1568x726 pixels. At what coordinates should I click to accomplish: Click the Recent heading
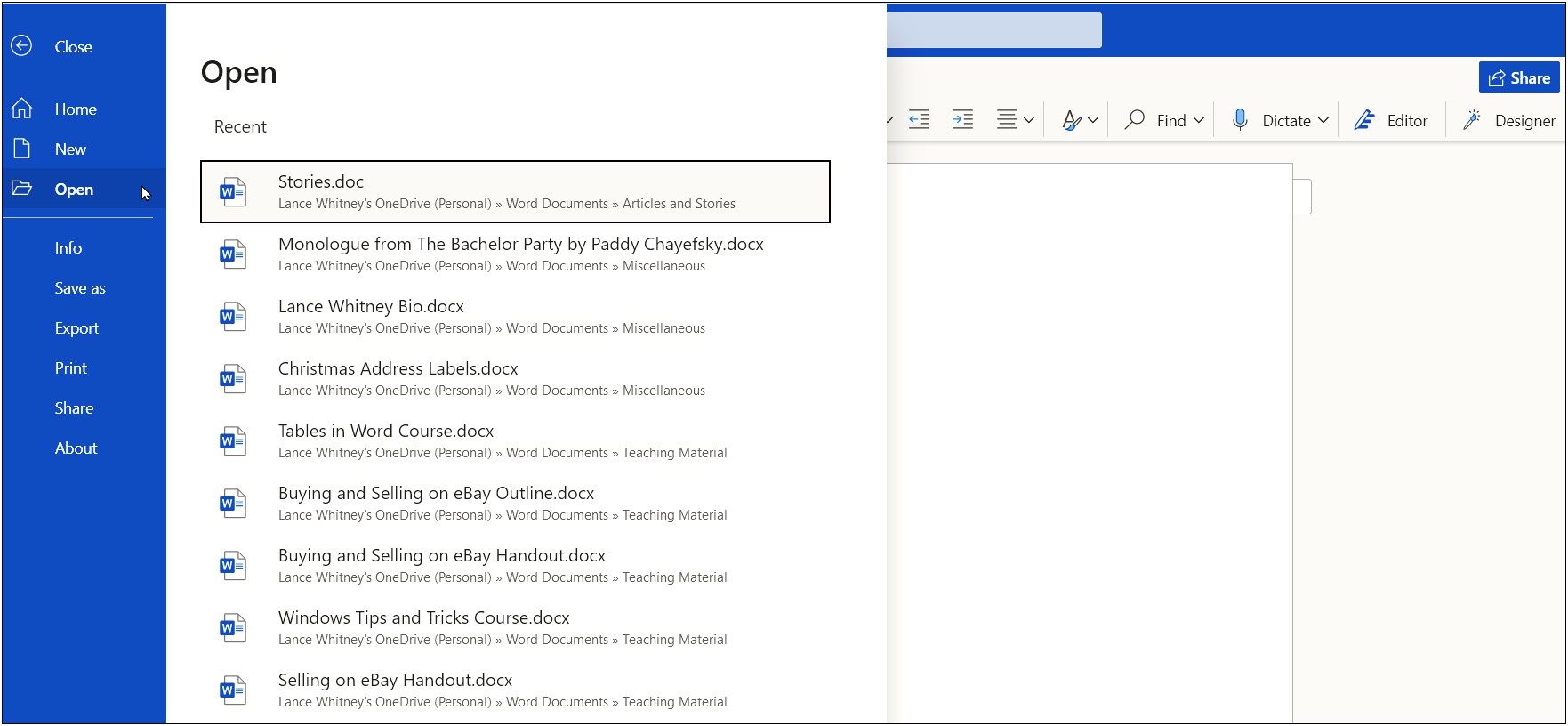240,126
